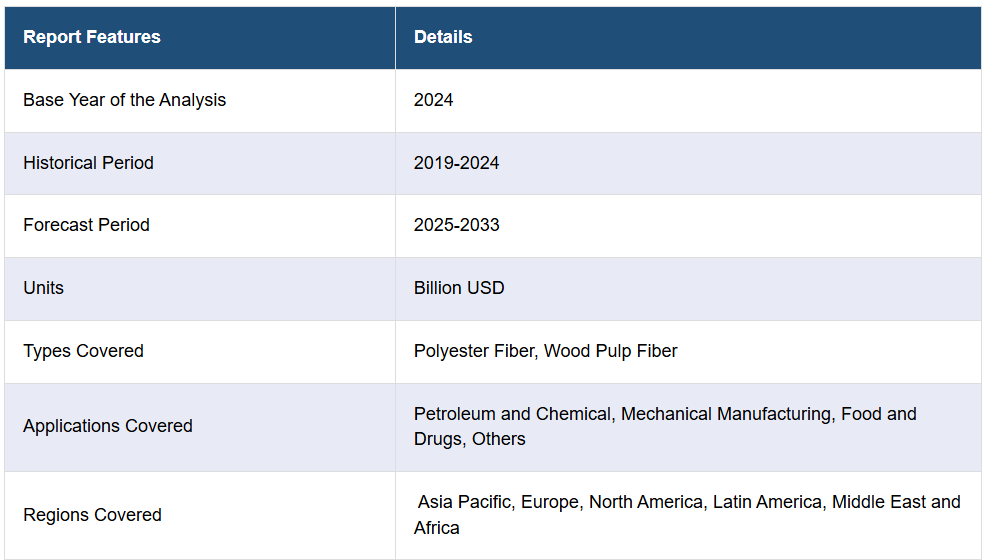Click the Petroleum and Chemical applications text
Viewport: 988px width, 560px height.
click(513, 414)
